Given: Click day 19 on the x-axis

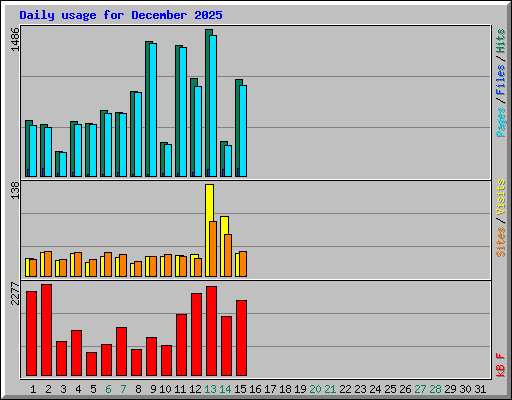Looking at the screenshot, I should 300,389.
